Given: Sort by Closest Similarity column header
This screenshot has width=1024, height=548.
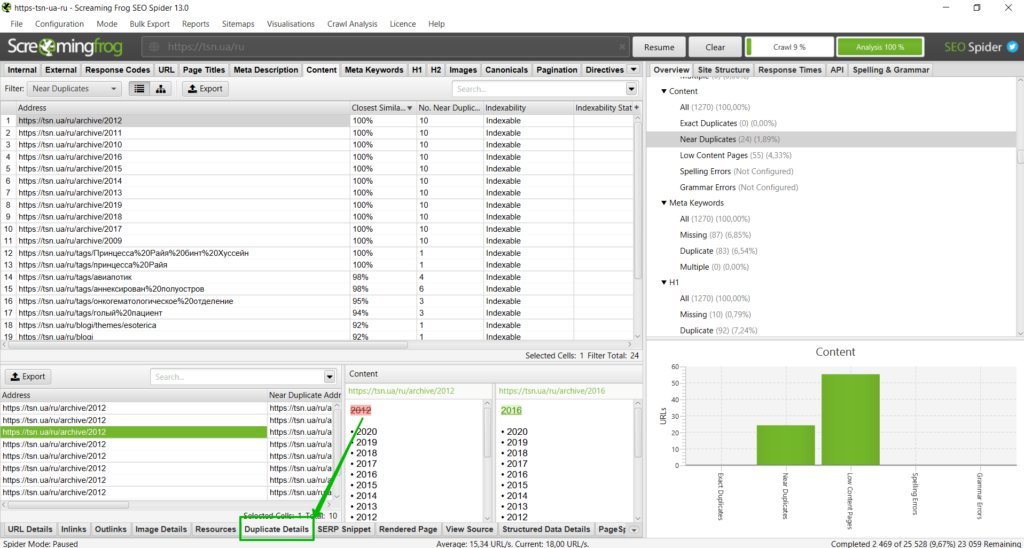Looking at the screenshot, I should (x=383, y=107).
